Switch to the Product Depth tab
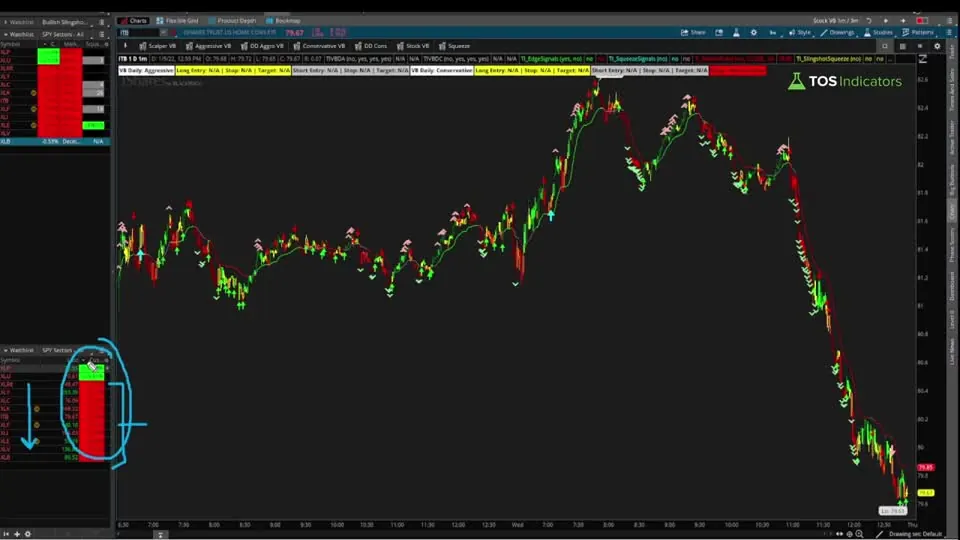This screenshot has height=540, width=960. pos(232,20)
